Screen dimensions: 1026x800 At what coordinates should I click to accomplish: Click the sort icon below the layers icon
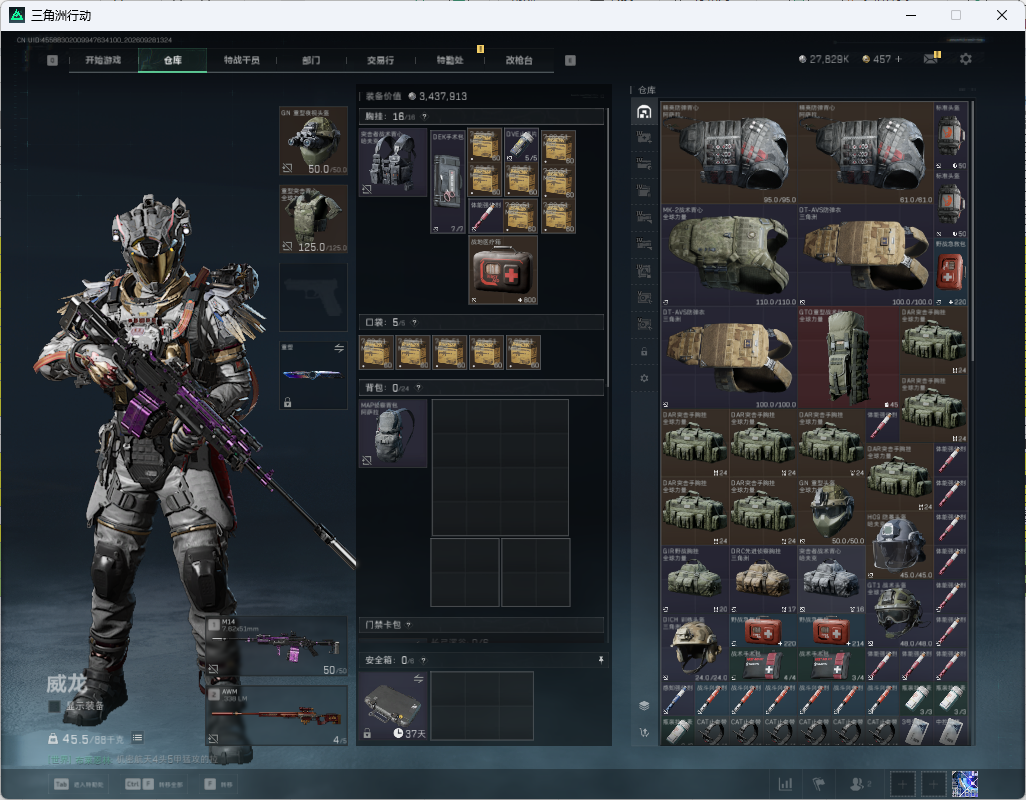(644, 733)
